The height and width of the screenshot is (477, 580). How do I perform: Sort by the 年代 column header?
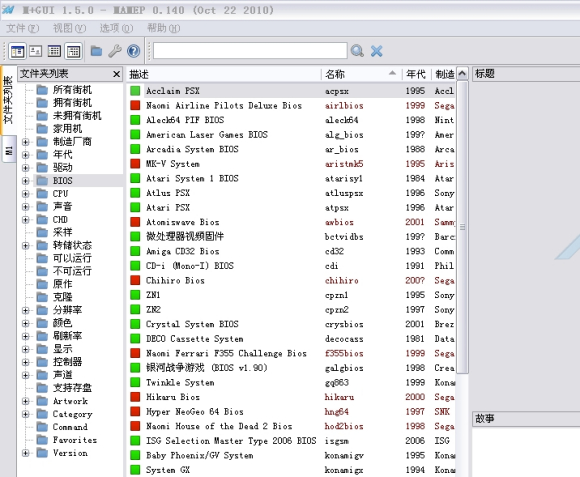(416, 74)
